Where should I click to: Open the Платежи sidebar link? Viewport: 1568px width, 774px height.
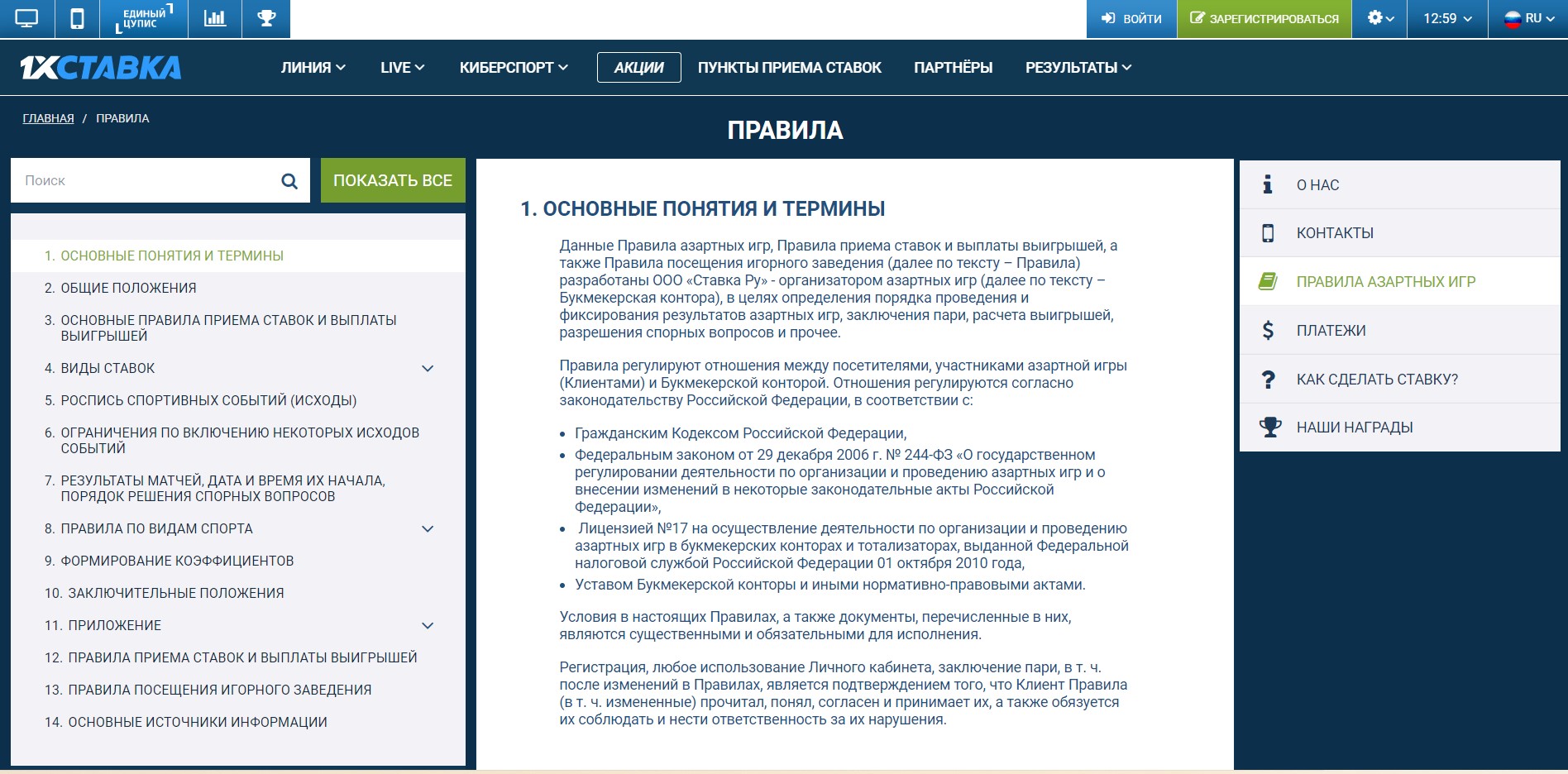click(1331, 331)
